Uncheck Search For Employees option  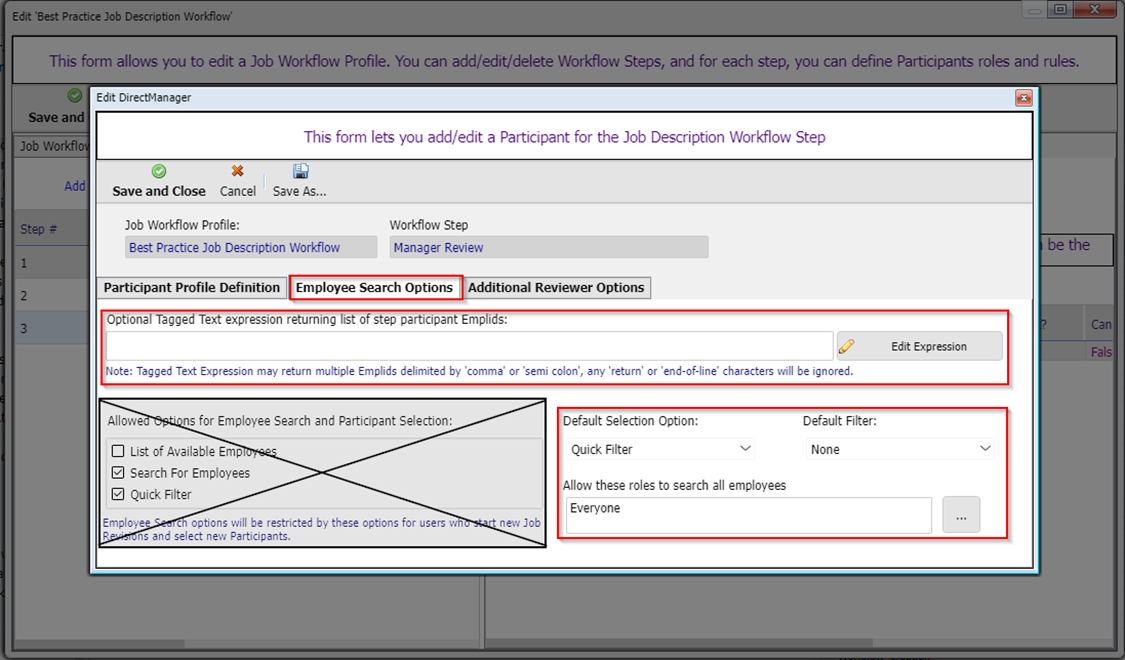119,473
